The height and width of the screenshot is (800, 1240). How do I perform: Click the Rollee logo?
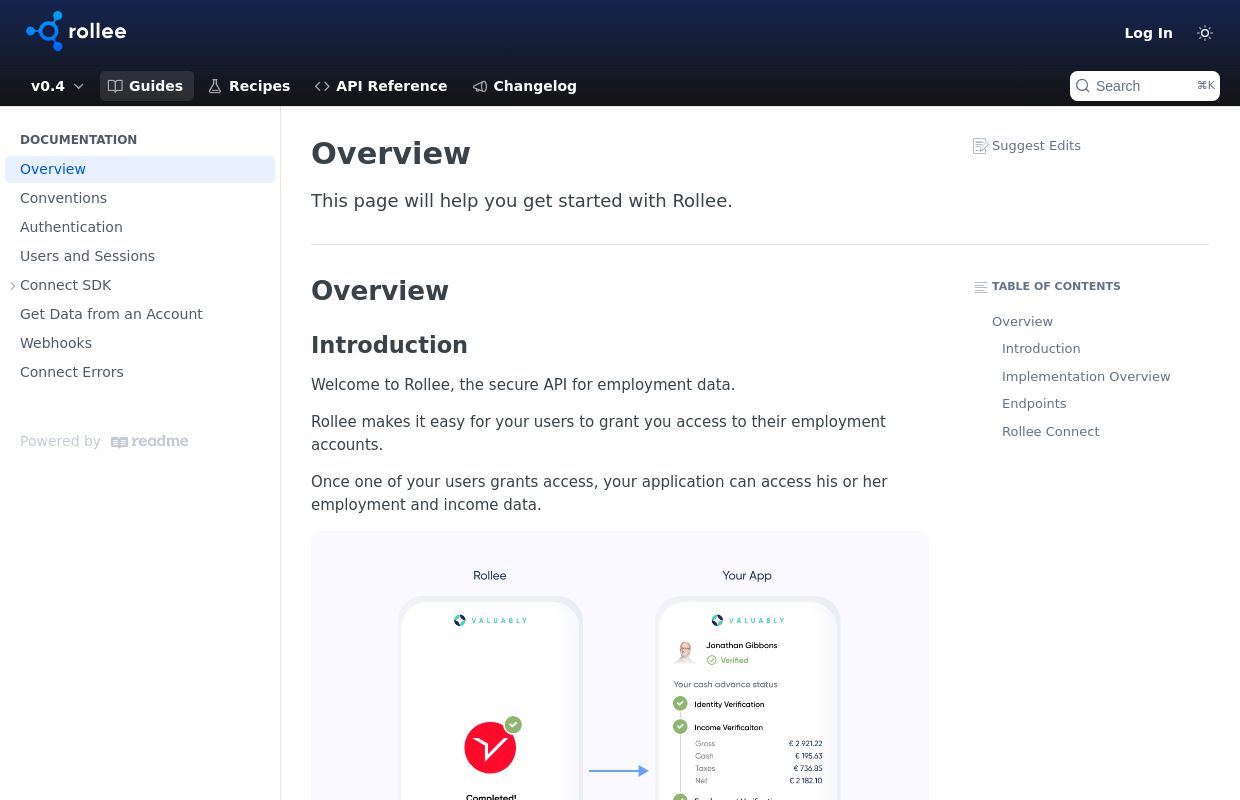tap(76, 31)
